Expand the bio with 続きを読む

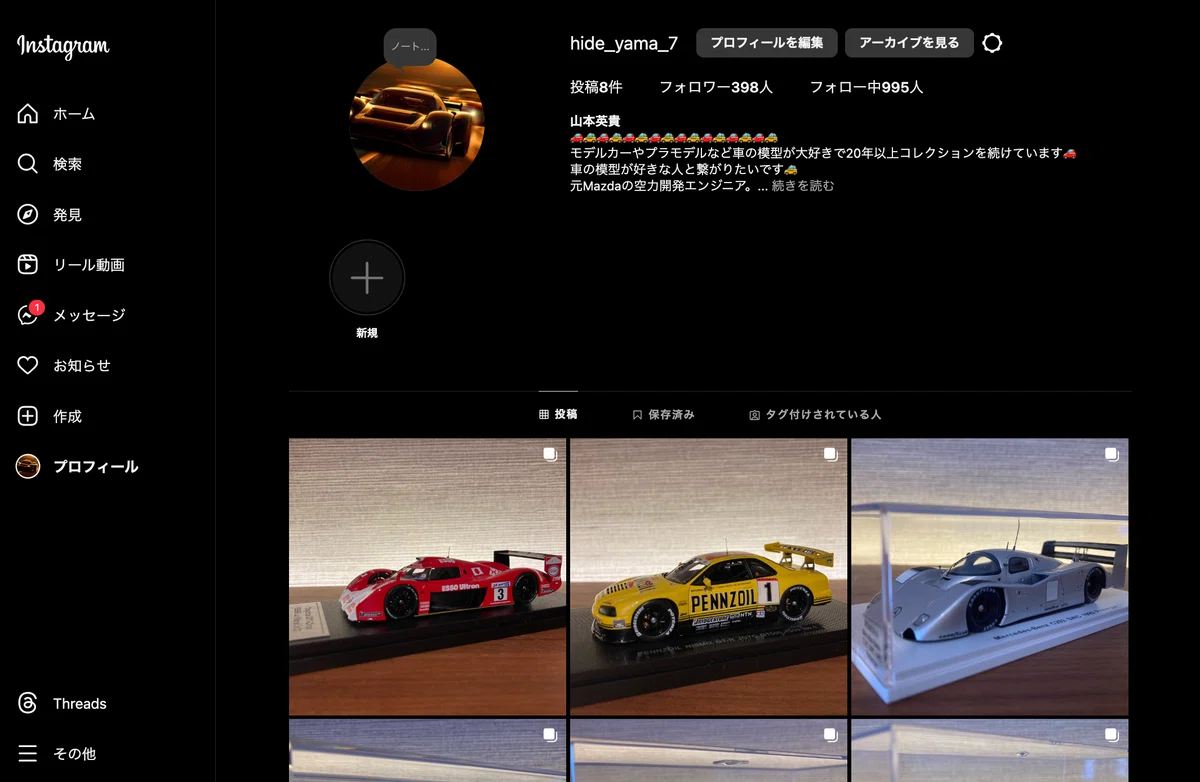803,186
